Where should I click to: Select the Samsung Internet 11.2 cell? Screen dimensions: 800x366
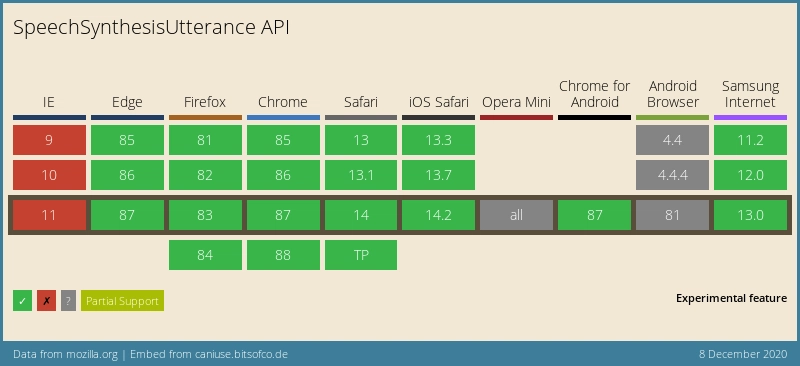[x=751, y=140]
